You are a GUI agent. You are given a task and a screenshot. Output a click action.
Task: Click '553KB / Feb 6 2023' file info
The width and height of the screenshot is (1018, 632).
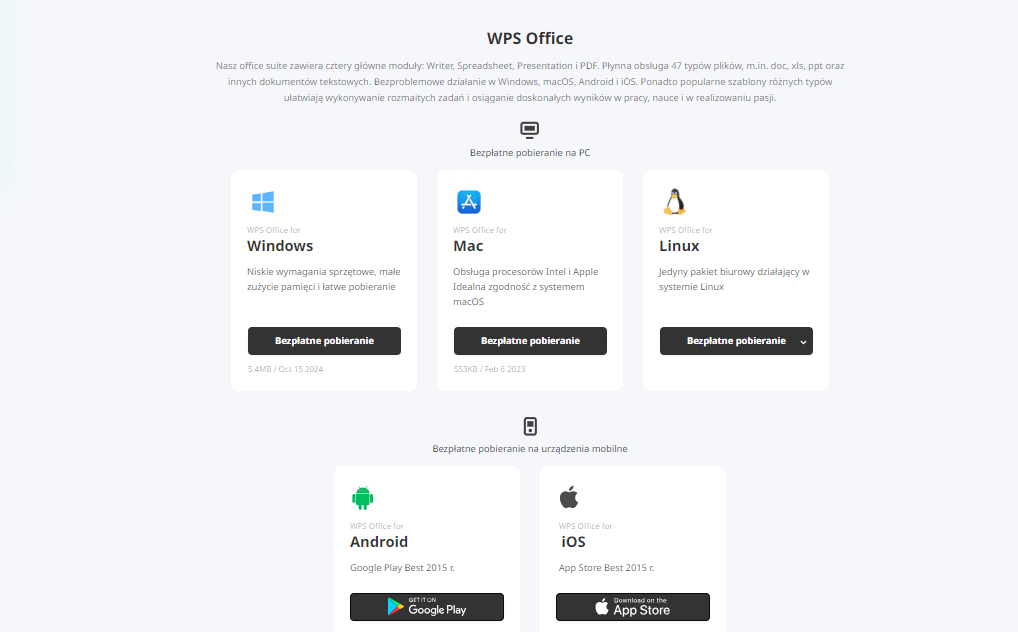490,369
